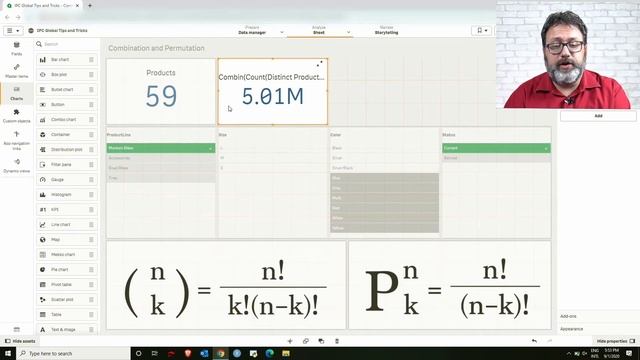Switch to the Narrate Storytelling tab
The height and width of the screenshot is (360, 640).
click(386, 30)
